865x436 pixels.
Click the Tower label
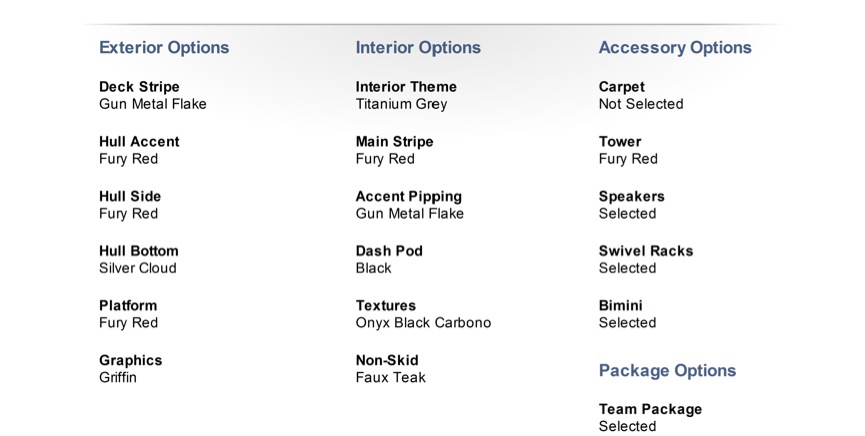coord(620,142)
